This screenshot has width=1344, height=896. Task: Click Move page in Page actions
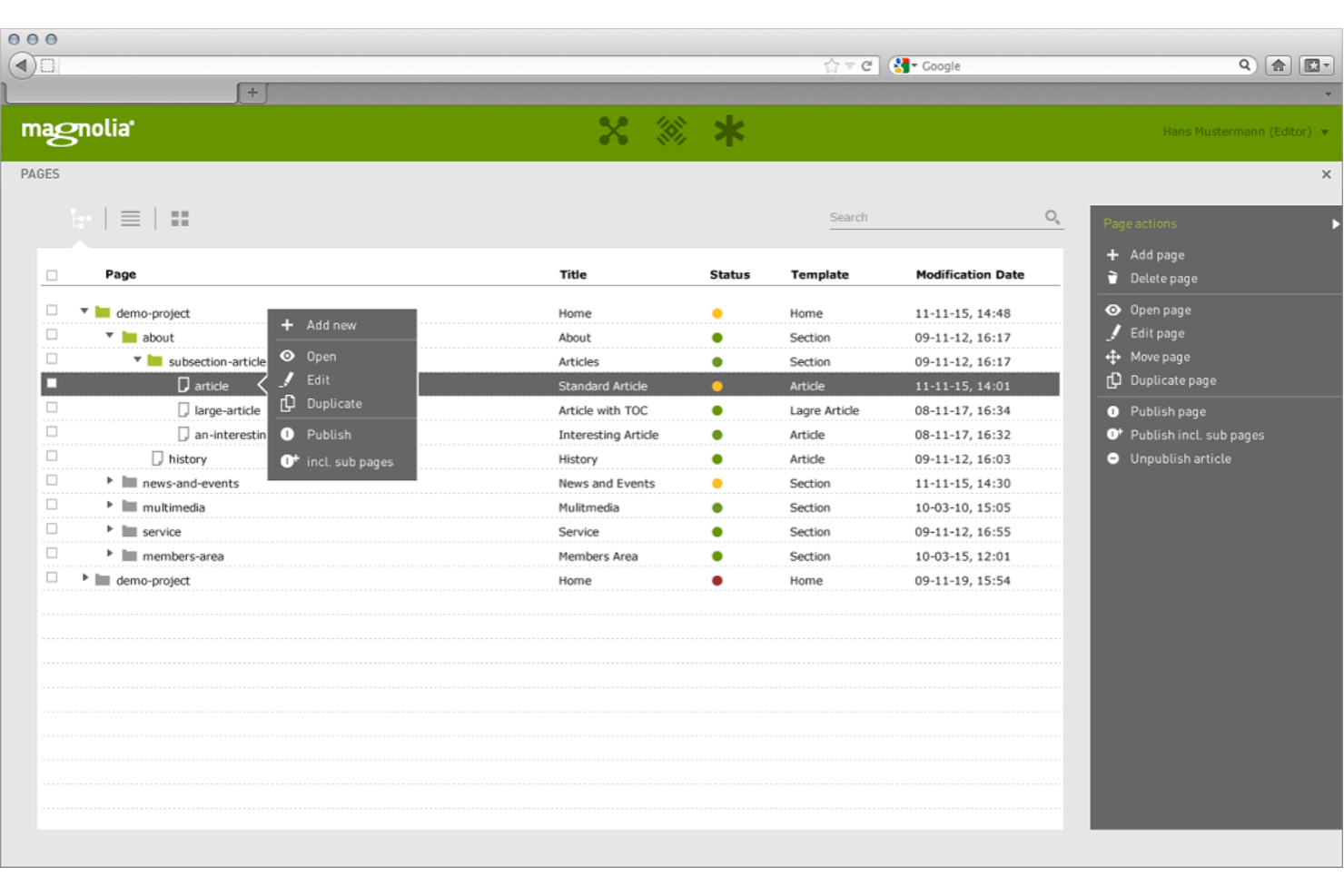[x=1160, y=357]
